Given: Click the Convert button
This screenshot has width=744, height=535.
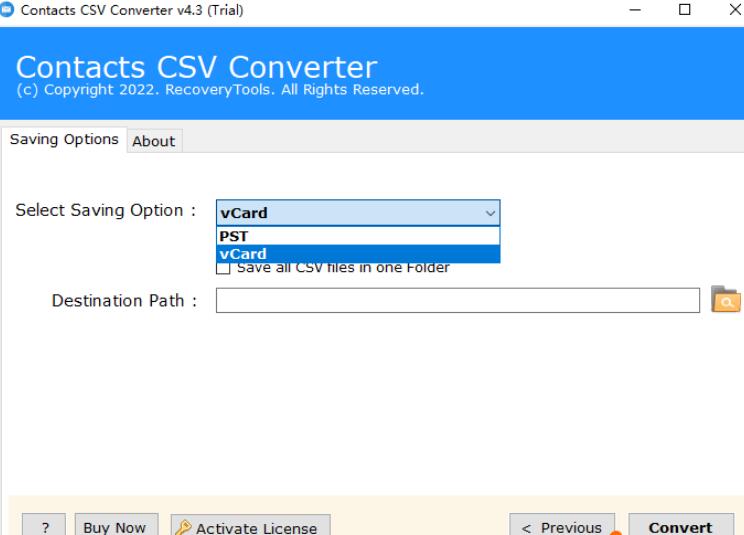Looking at the screenshot, I should point(681,526).
